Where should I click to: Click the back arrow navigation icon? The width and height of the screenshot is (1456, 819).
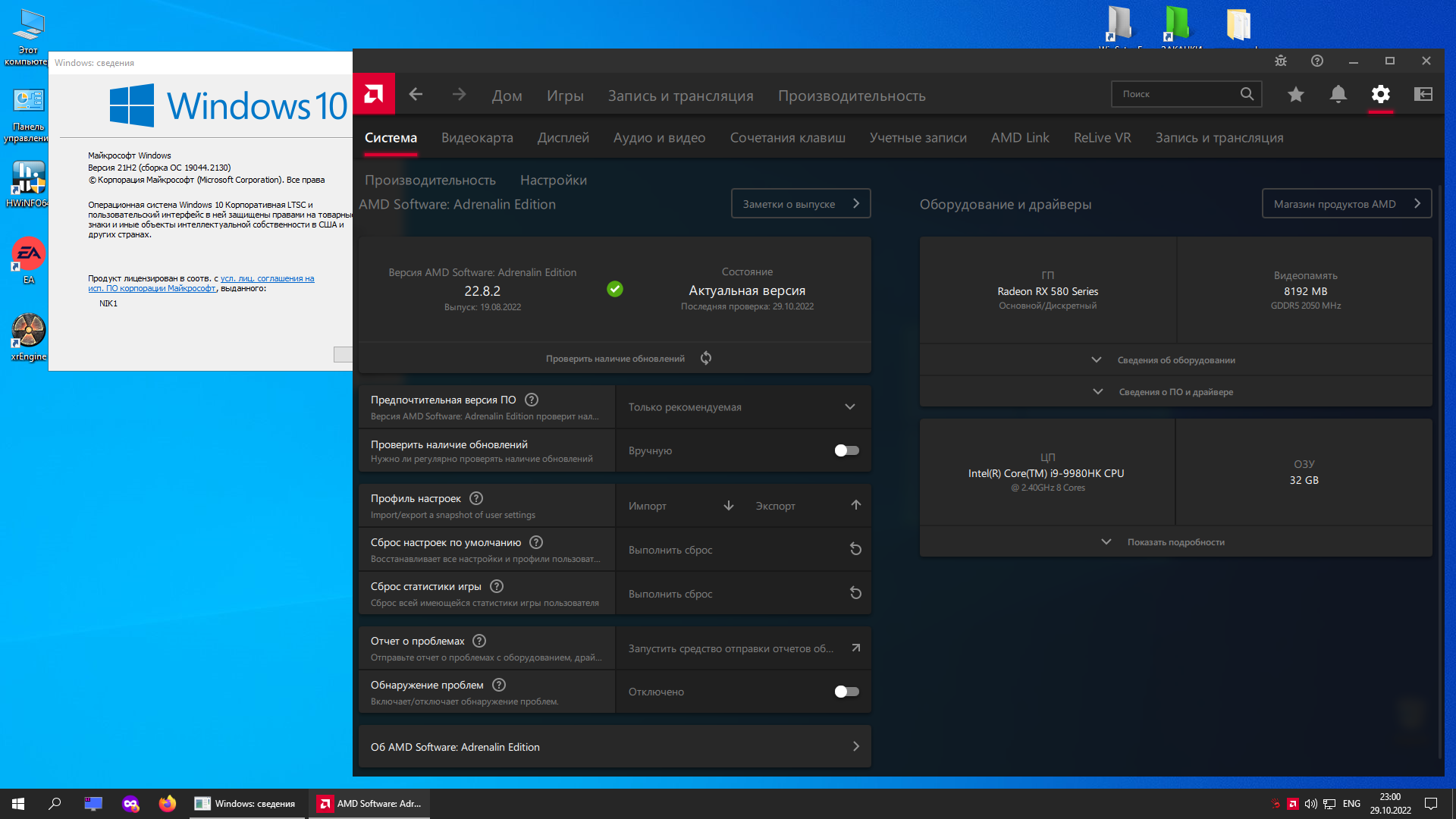coord(416,94)
